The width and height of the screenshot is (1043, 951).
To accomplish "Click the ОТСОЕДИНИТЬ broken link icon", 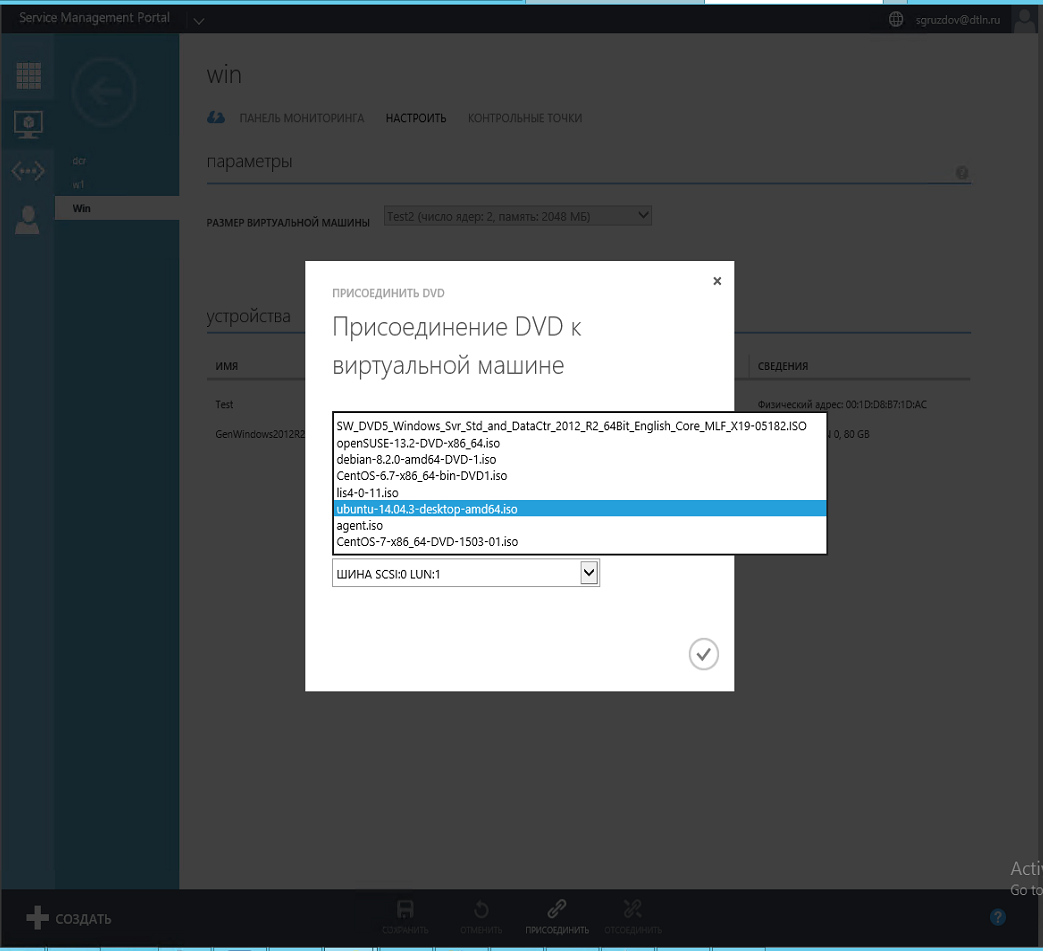I will tap(632, 908).
